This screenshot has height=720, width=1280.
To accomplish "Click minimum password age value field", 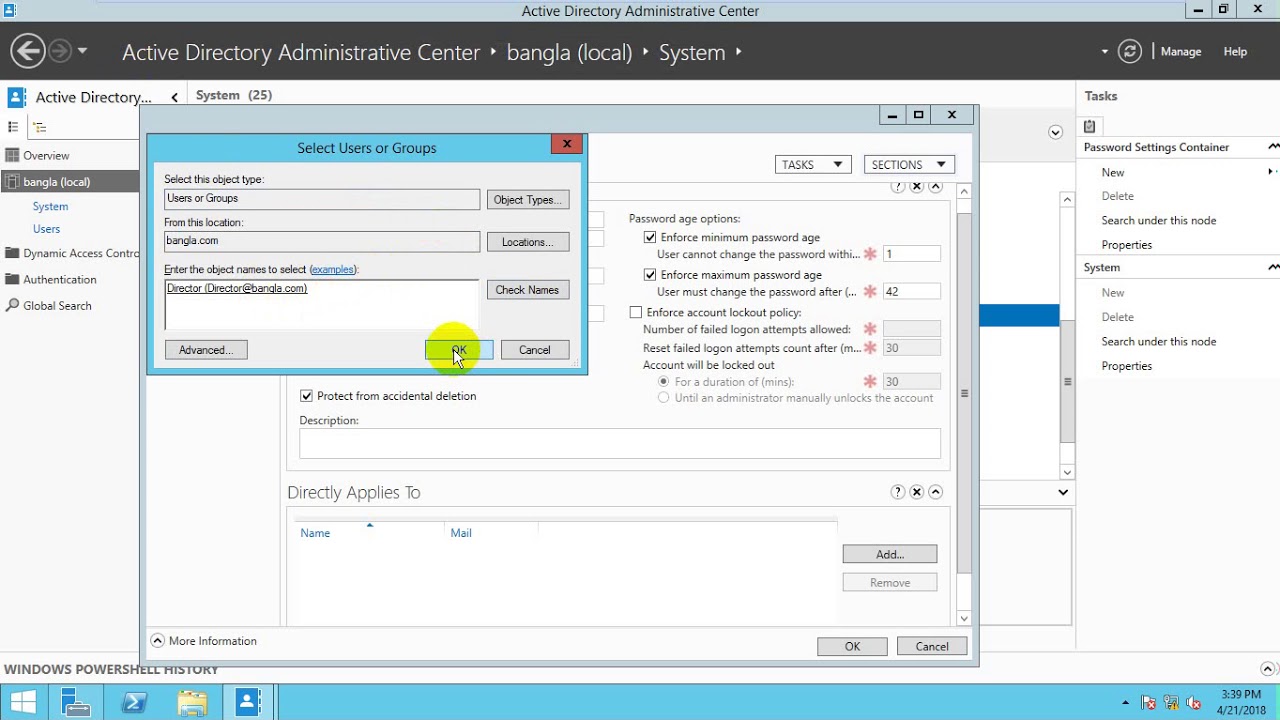I will coord(911,254).
